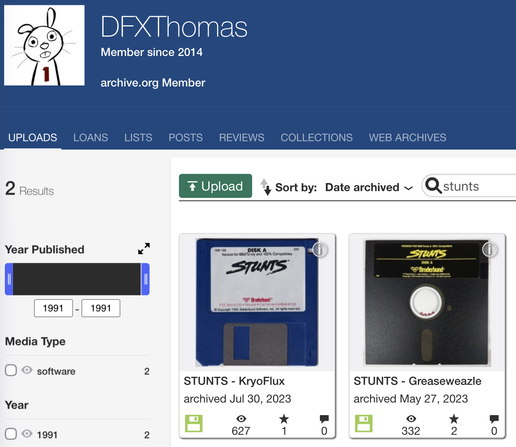Viewport: 516px width, 447px height.
Task: Grab the right year range slider handle
Action: [145, 279]
